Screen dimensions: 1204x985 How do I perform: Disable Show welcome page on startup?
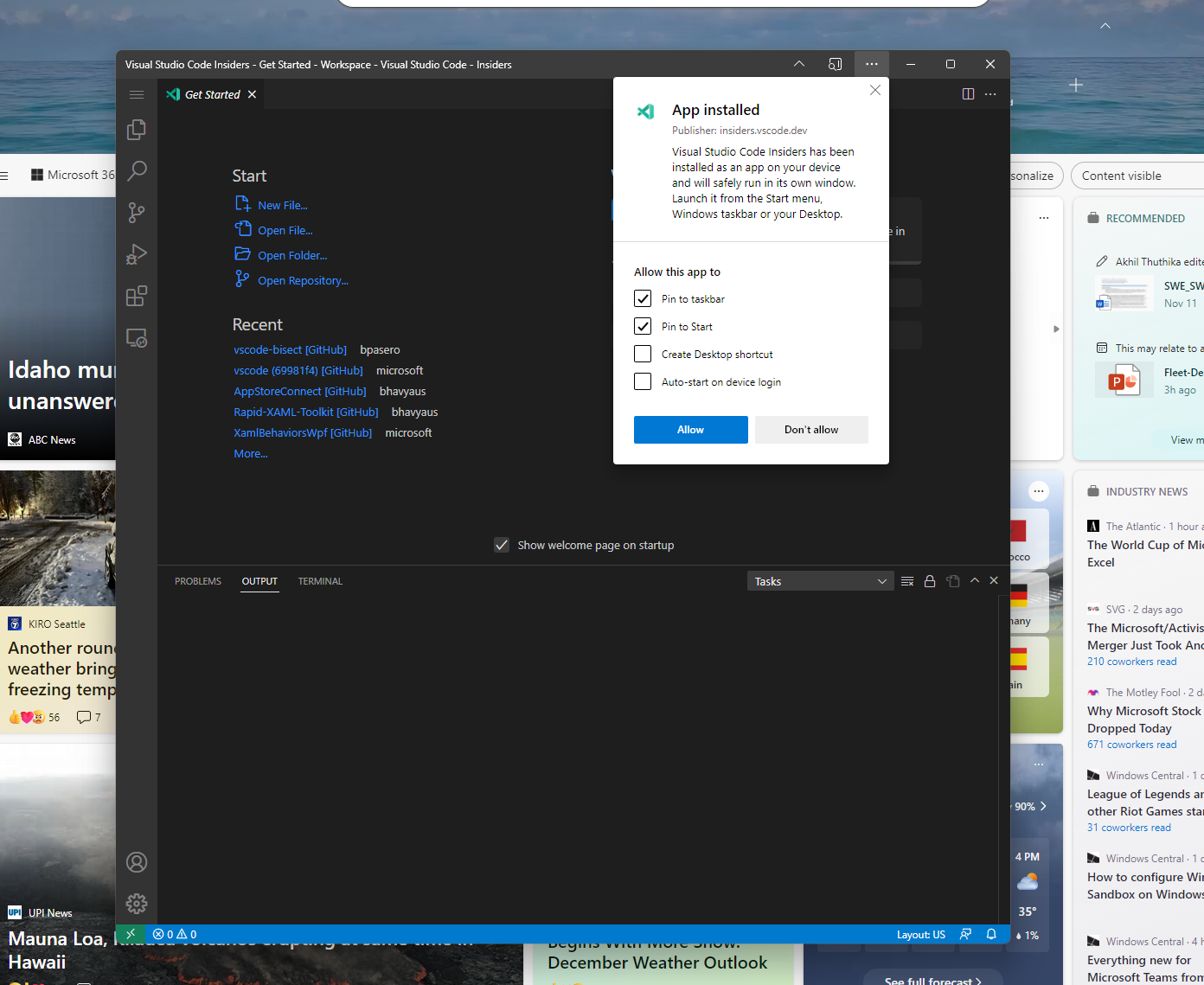point(502,545)
